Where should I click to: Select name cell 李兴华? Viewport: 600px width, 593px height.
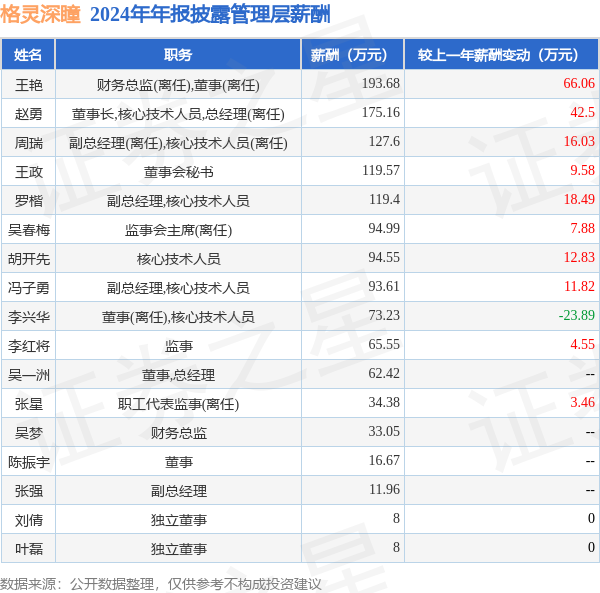pyautogui.click(x=29, y=317)
